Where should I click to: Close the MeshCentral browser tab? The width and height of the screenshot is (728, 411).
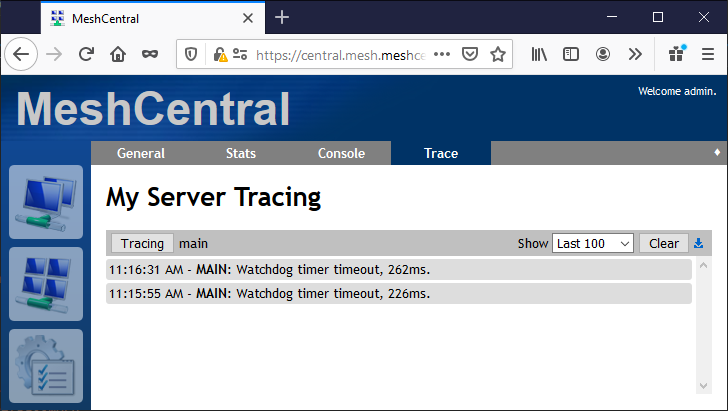pyautogui.click(x=248, y=18)
